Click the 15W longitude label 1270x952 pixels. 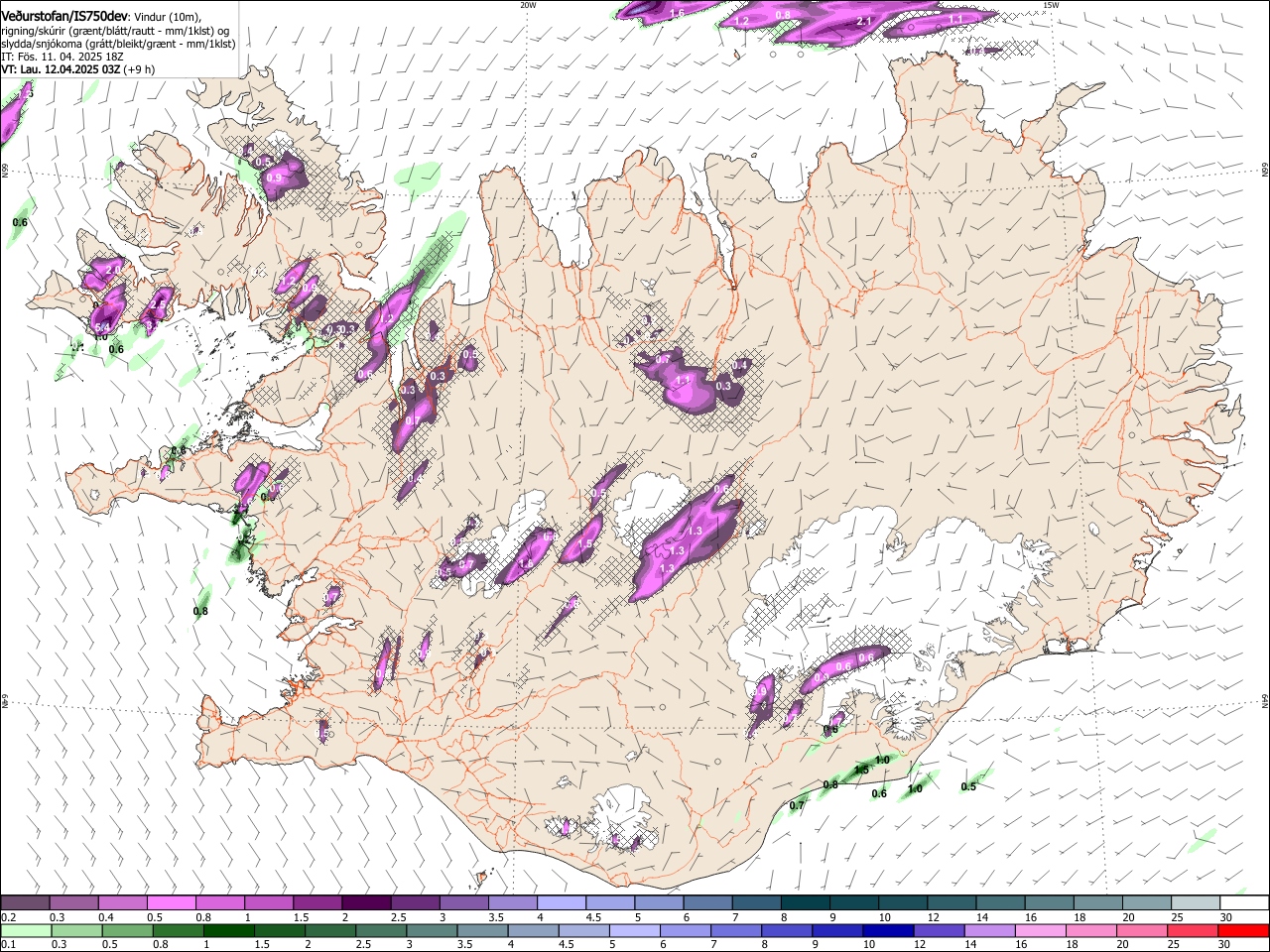(1051, 5)
